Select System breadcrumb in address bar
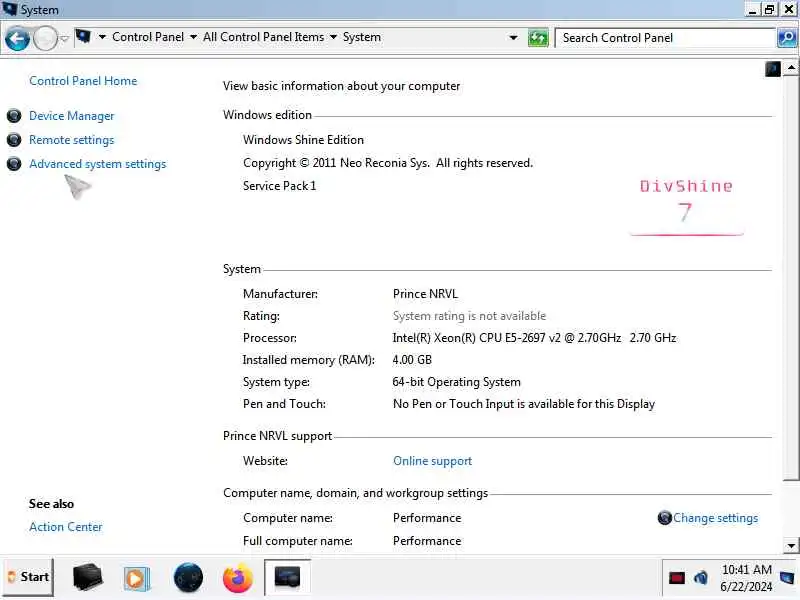800x600 pixels. point(362,37)
